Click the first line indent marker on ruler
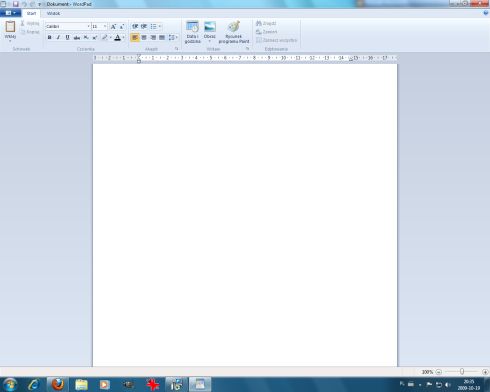The width and height of the screenshot is (490, 392). 139,56
